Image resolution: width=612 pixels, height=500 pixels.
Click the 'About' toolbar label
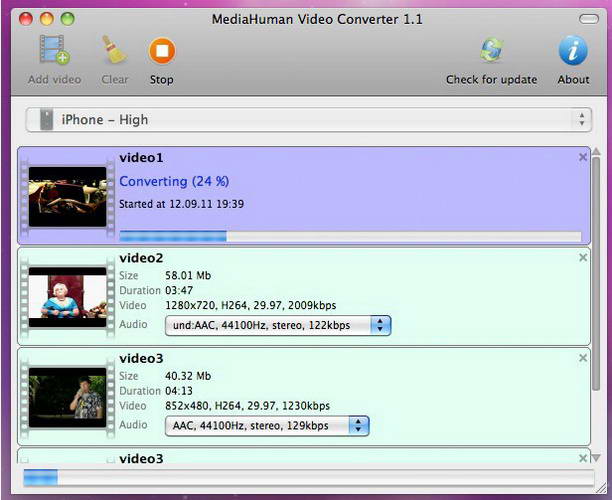(x=573, y=79)
